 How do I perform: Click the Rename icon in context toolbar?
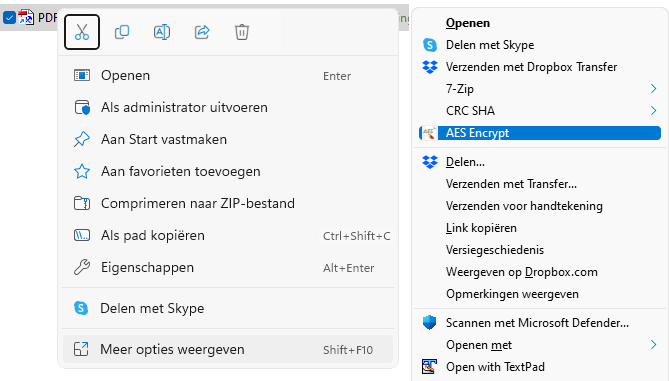(x=162, y=32)
